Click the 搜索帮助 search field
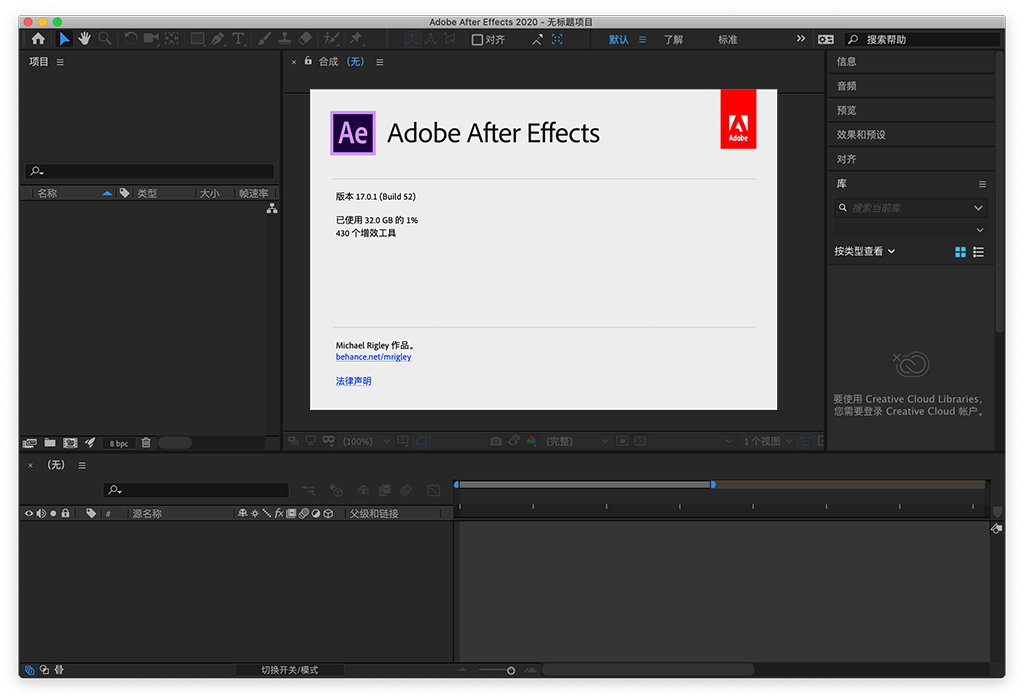 922,40
